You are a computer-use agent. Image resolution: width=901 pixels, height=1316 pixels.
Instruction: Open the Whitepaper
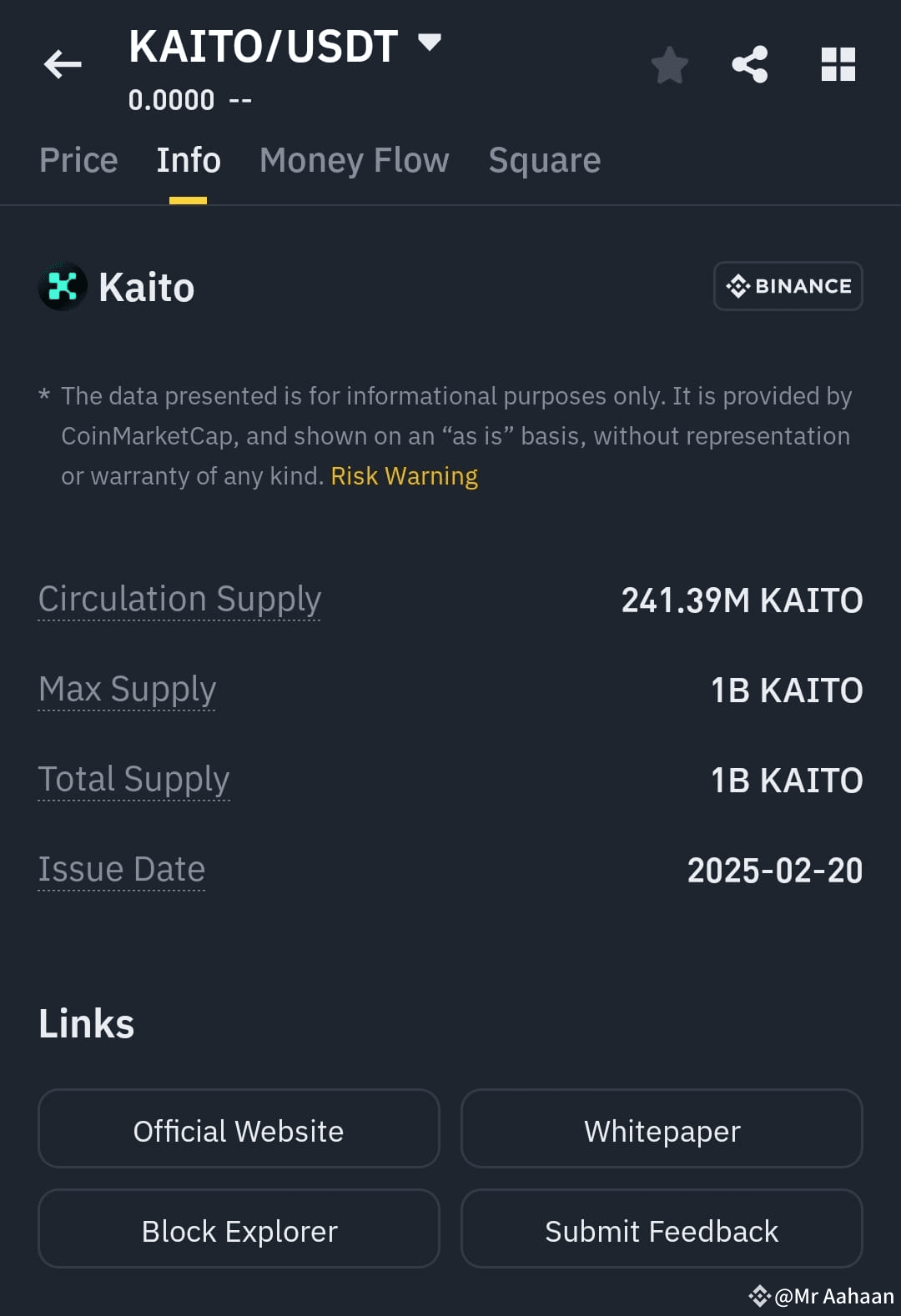tap(662, 1130)
